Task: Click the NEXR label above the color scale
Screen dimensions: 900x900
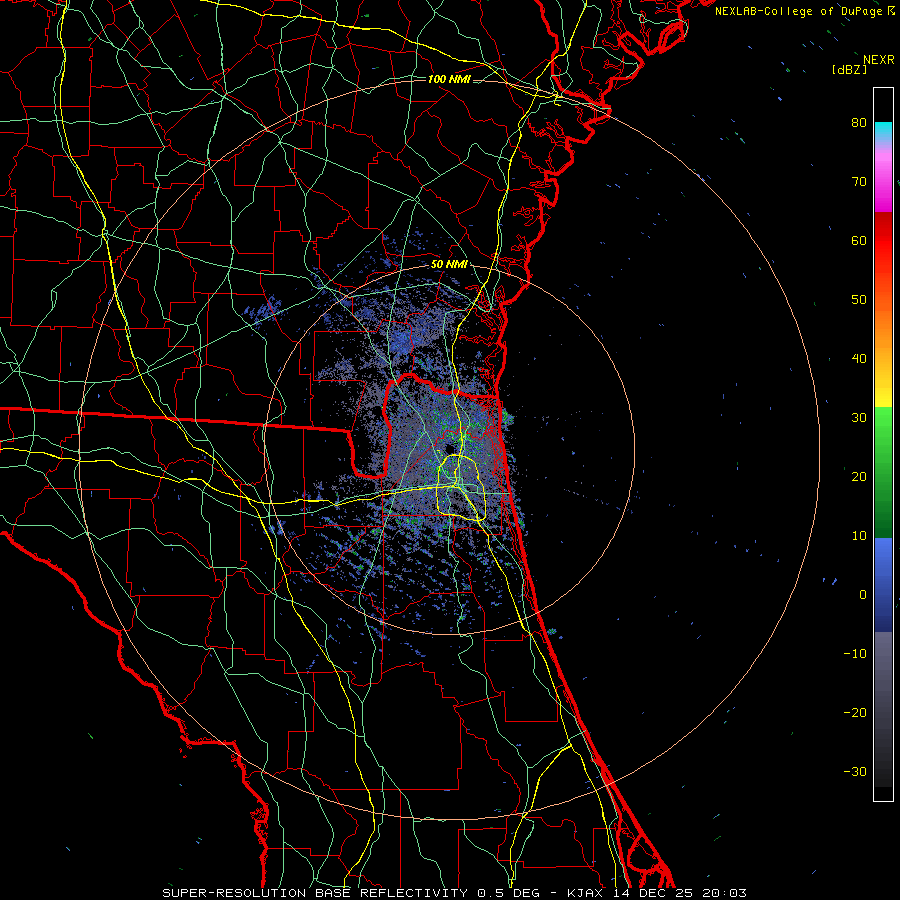Action: [x=878, y=60]
